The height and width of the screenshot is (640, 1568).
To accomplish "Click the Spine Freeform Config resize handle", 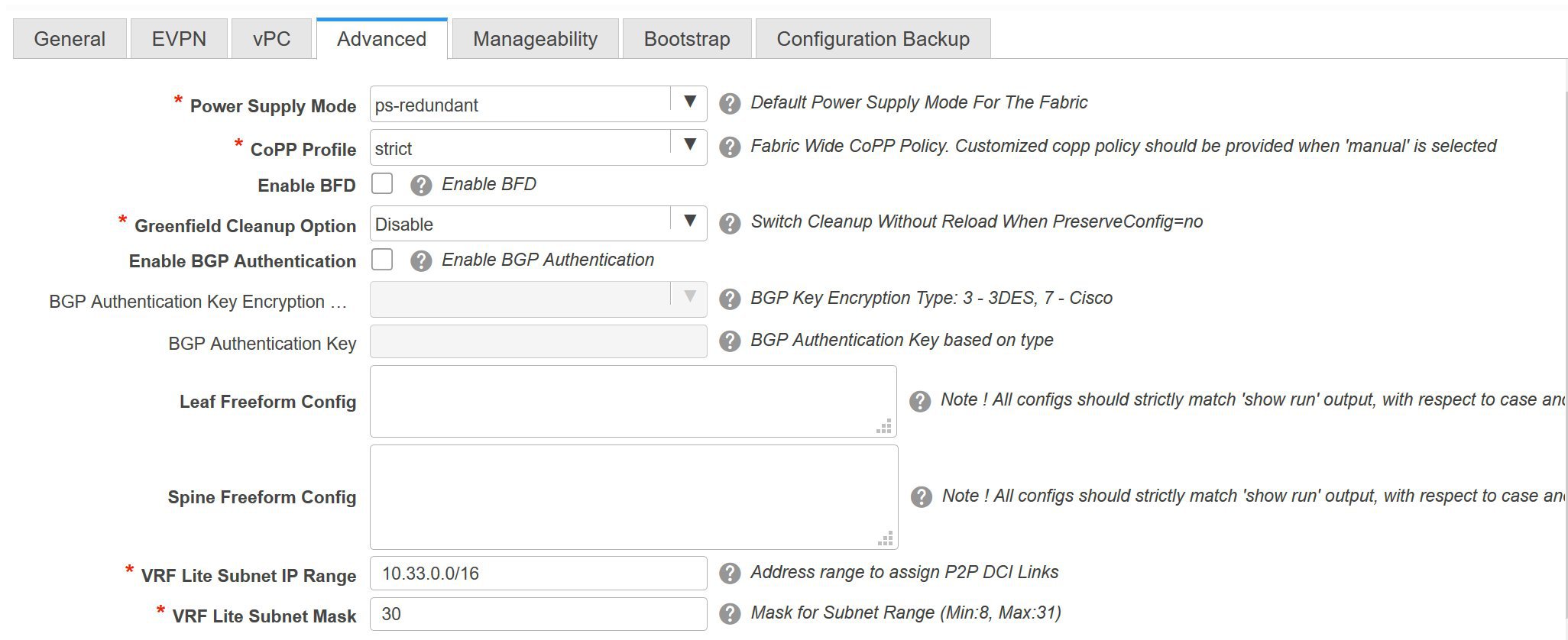I will point(885,539).
